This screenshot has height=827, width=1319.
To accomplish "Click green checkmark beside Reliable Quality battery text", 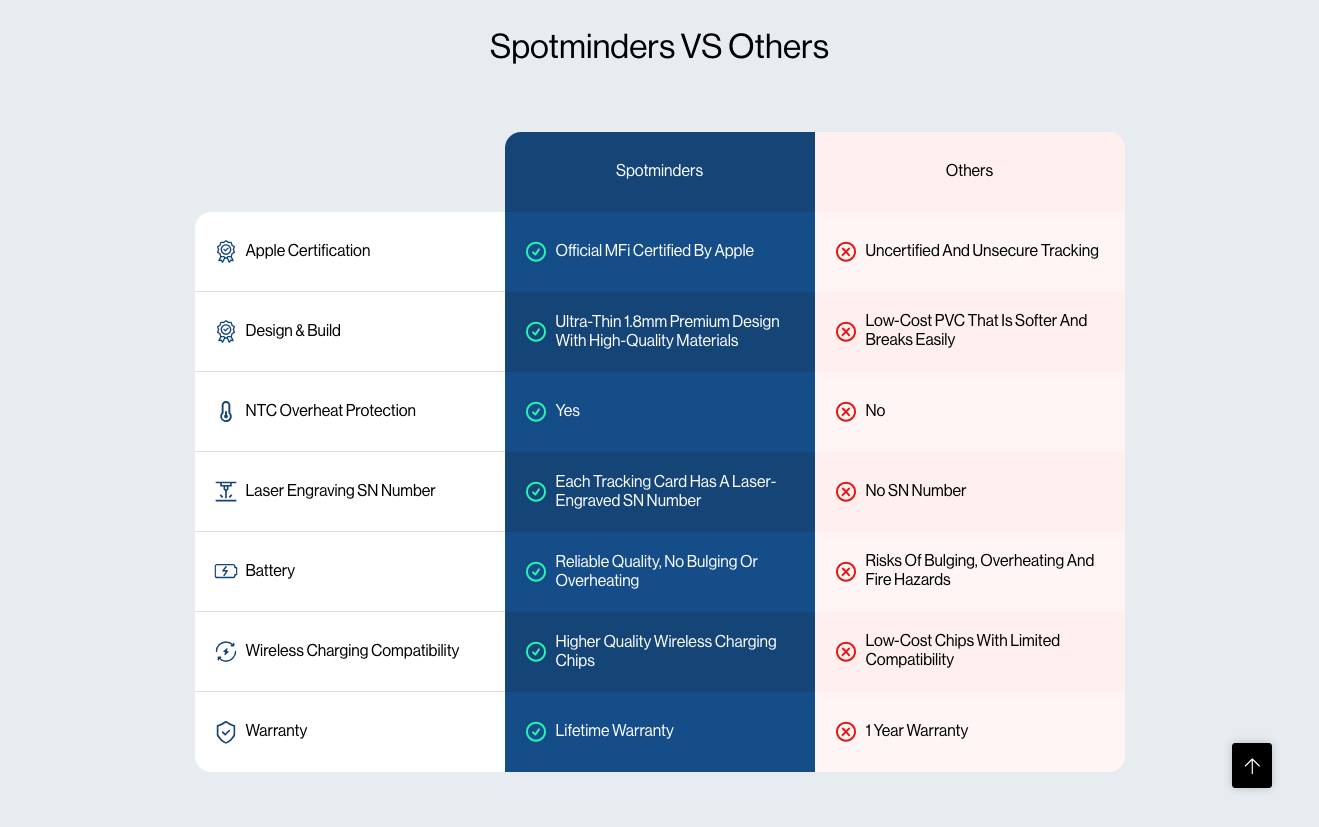I will click(x=536, y=571).
